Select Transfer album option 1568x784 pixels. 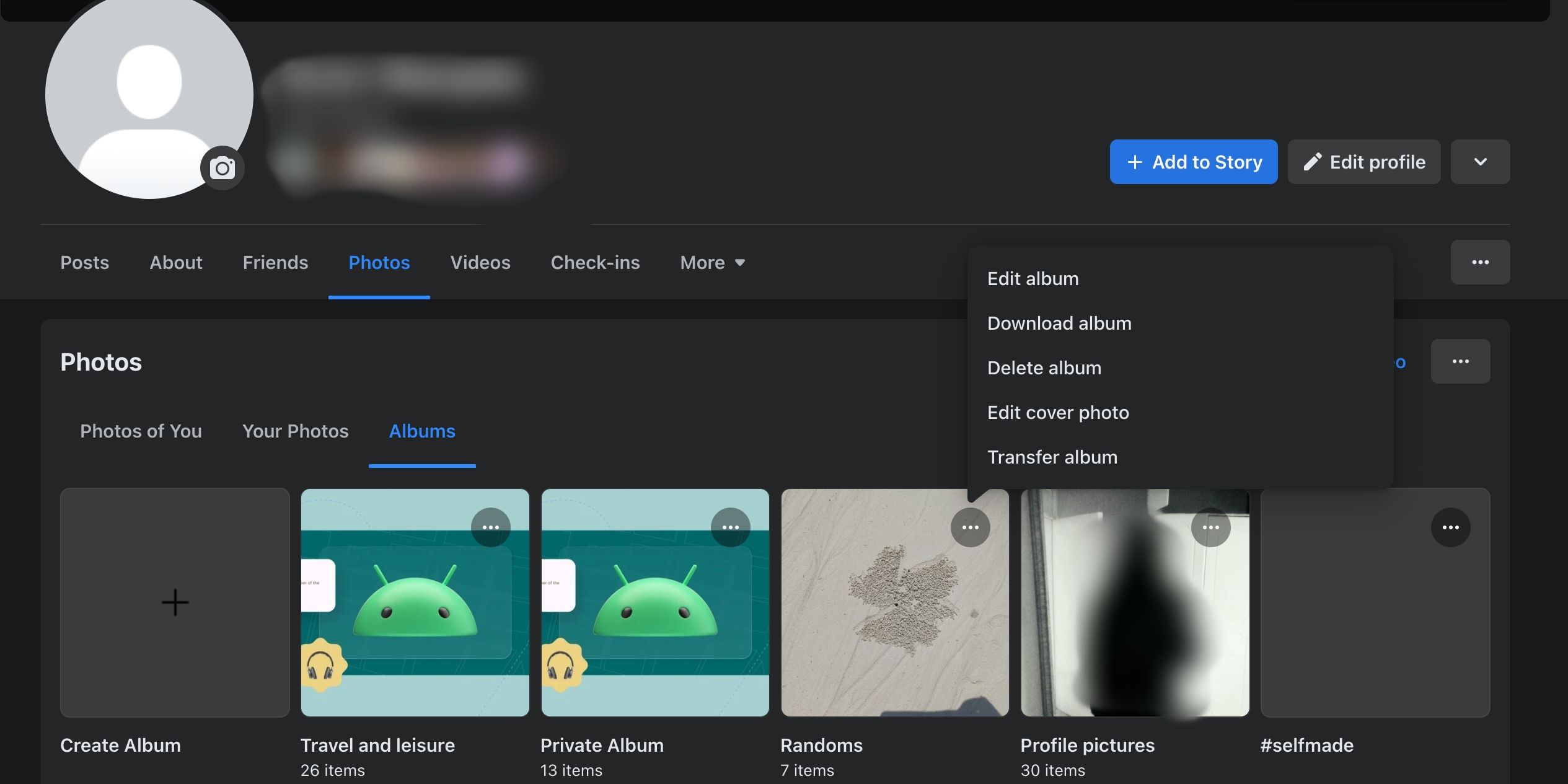[x=1052, y=457]
